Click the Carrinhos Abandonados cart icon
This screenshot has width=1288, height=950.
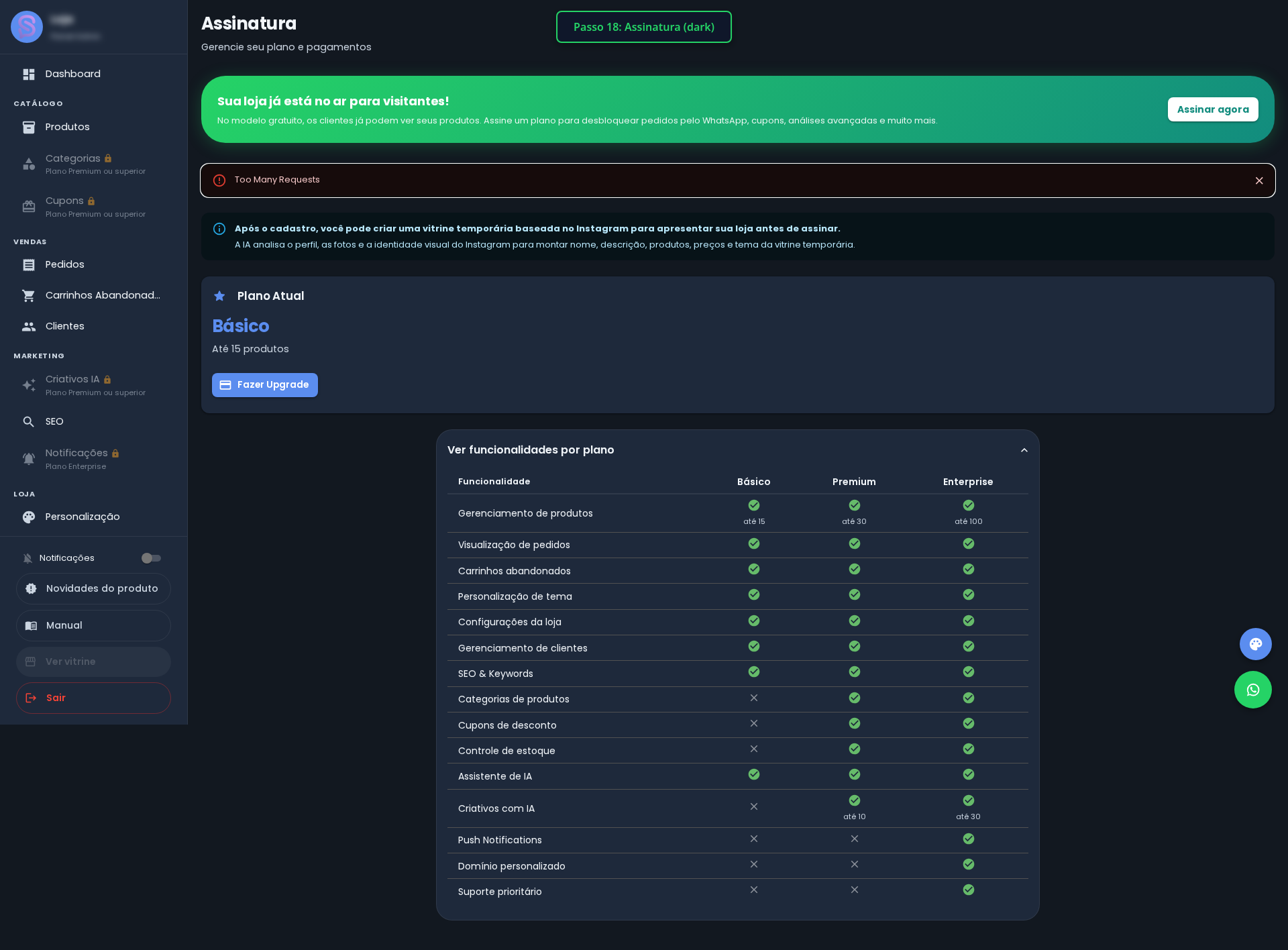pos(29,296)
